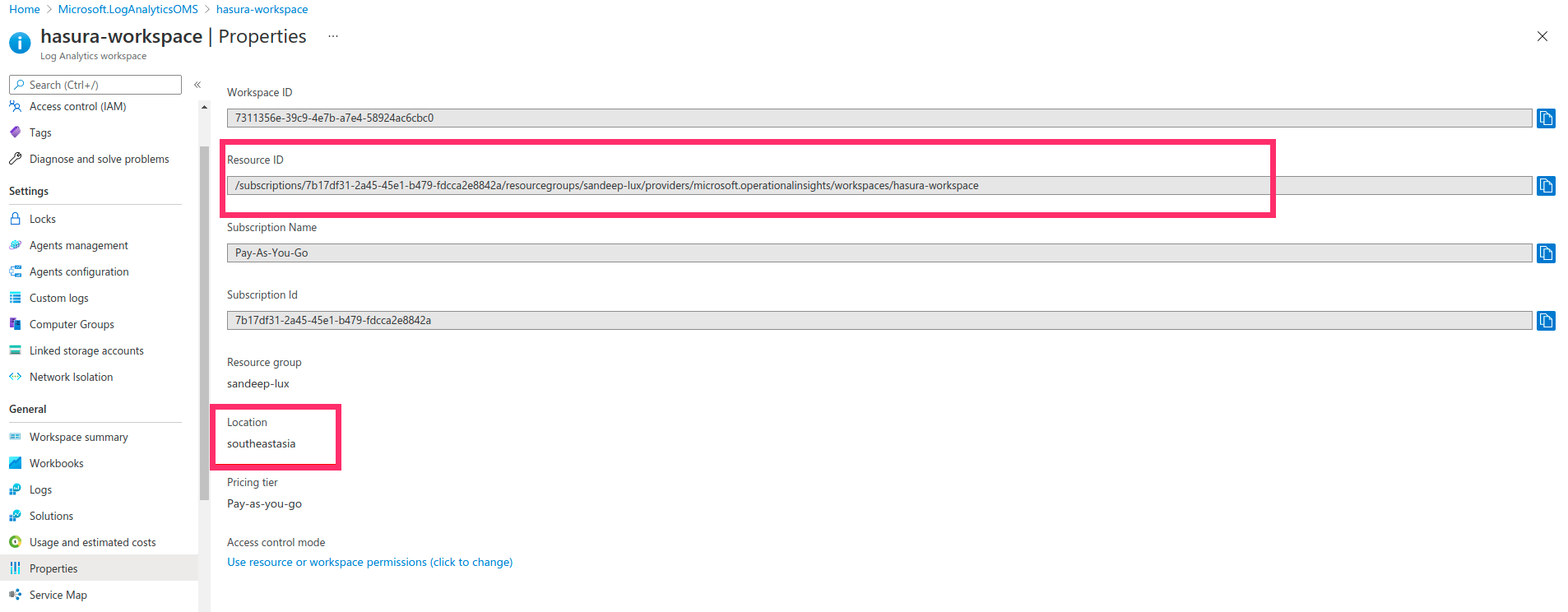Copy the Resource ID to clipboard
This screenshot has width=1568, height=612.
tap(1546, 186)
